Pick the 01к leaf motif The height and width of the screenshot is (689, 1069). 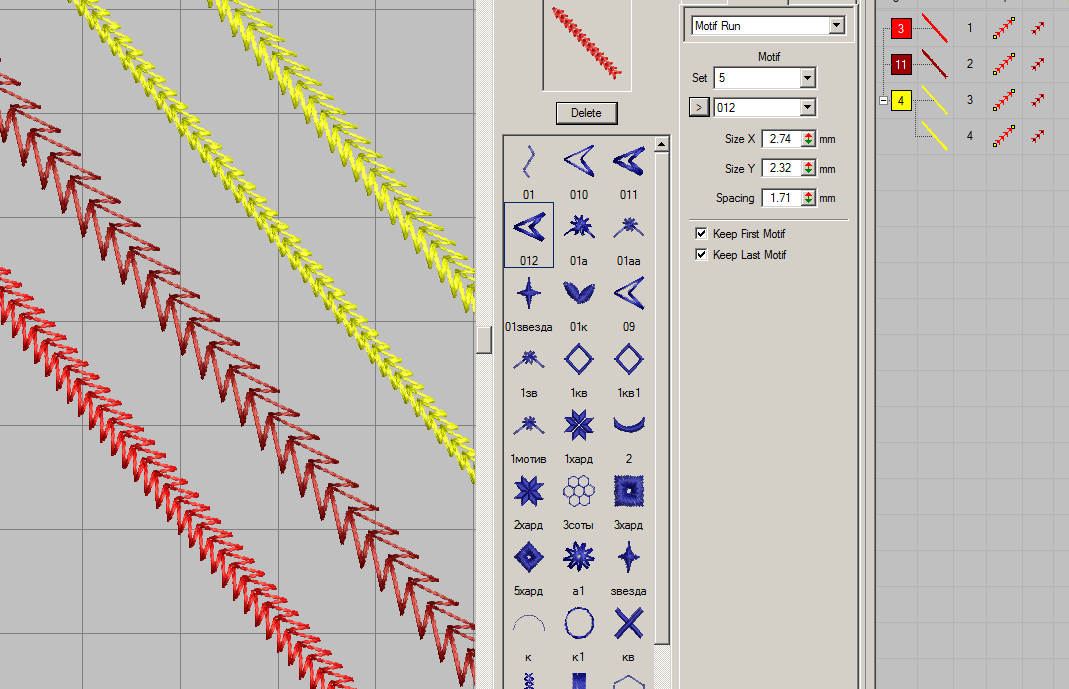coord(578,294)
